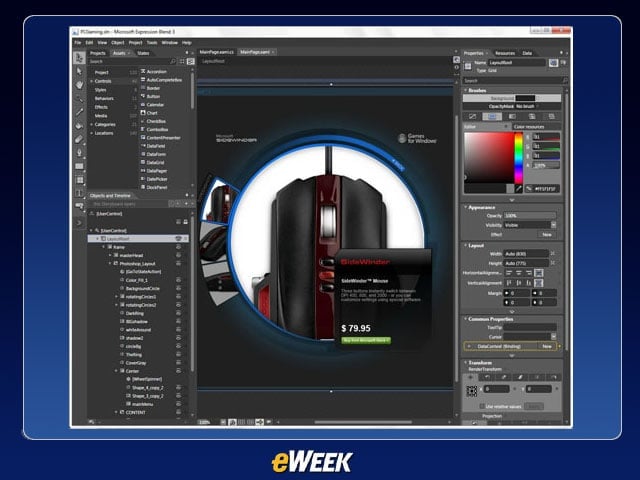The height and width of the screenshot is (480, 640).
Task: Select the Zoom magnifier tool
Action: point(79,98)
